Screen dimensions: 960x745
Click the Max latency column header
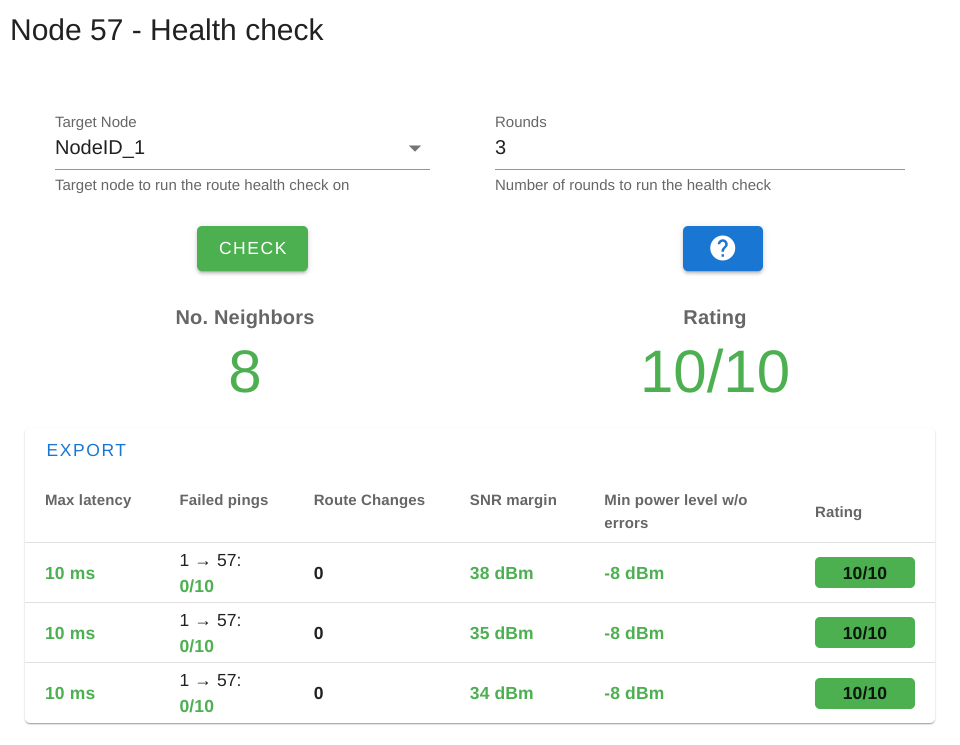(x=88, y=500)
